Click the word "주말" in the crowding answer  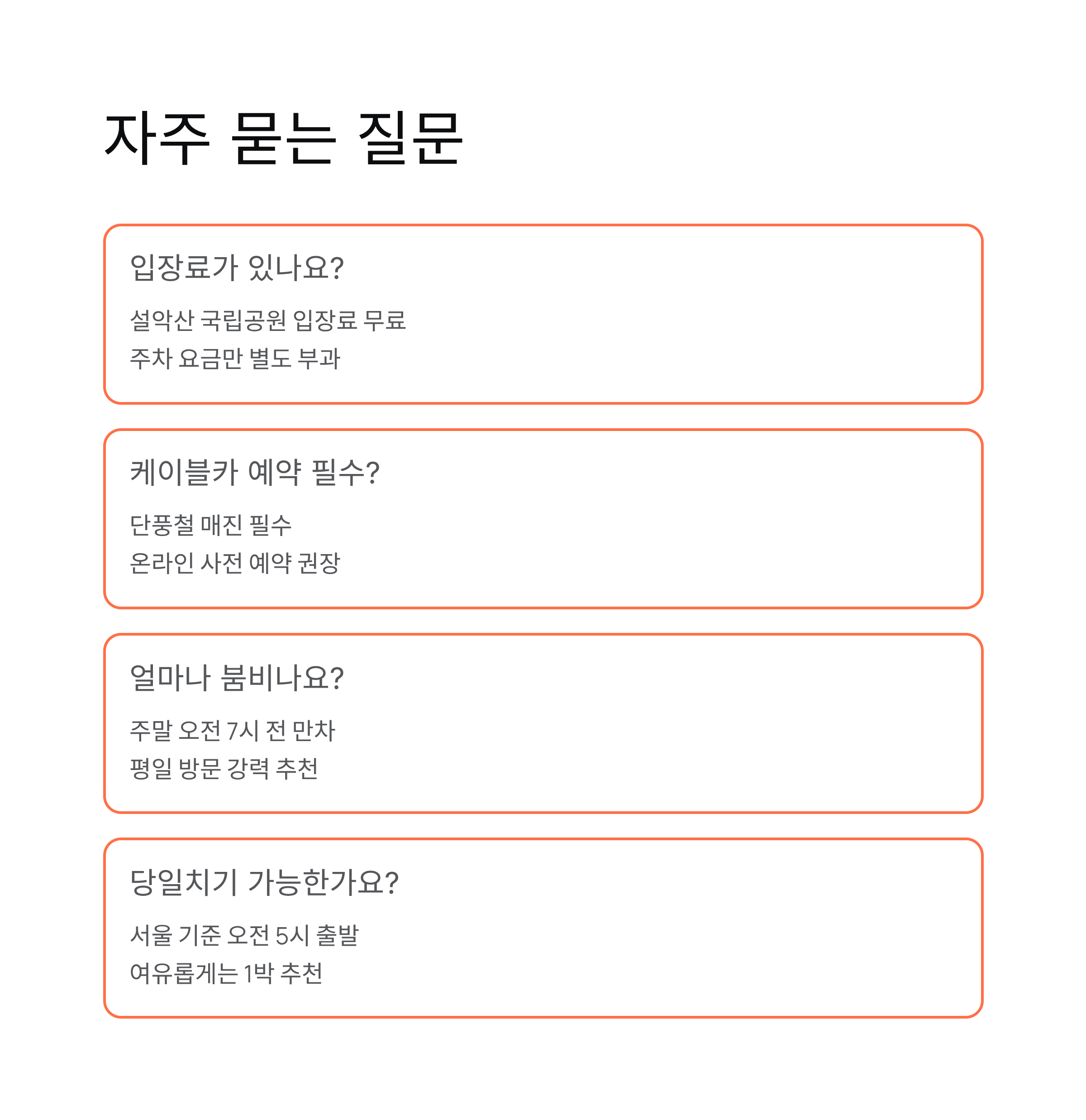tap(151, 731)
